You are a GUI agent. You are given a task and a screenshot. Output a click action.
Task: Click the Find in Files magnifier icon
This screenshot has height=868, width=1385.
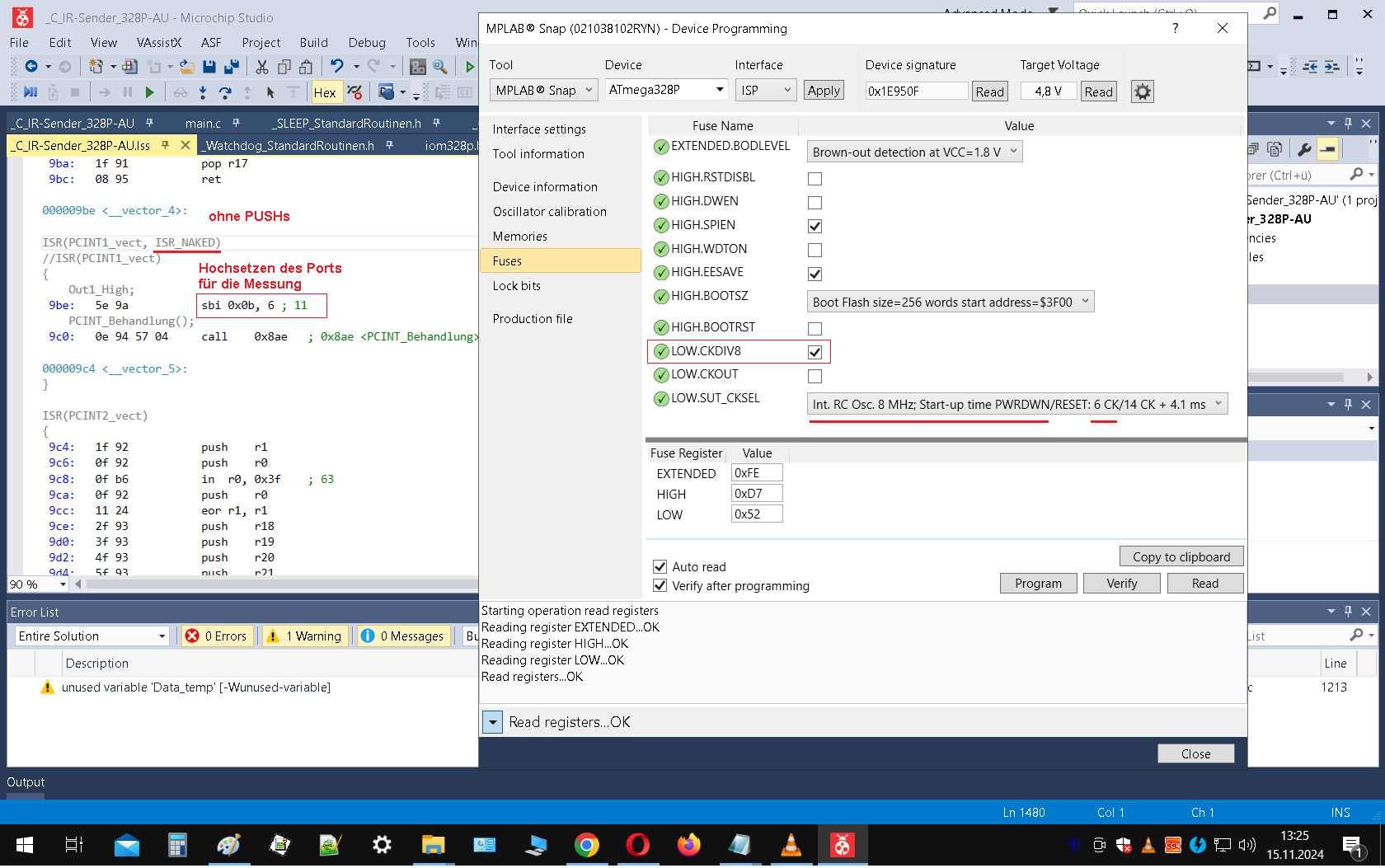pyautogui.click(x=440, y=67)
